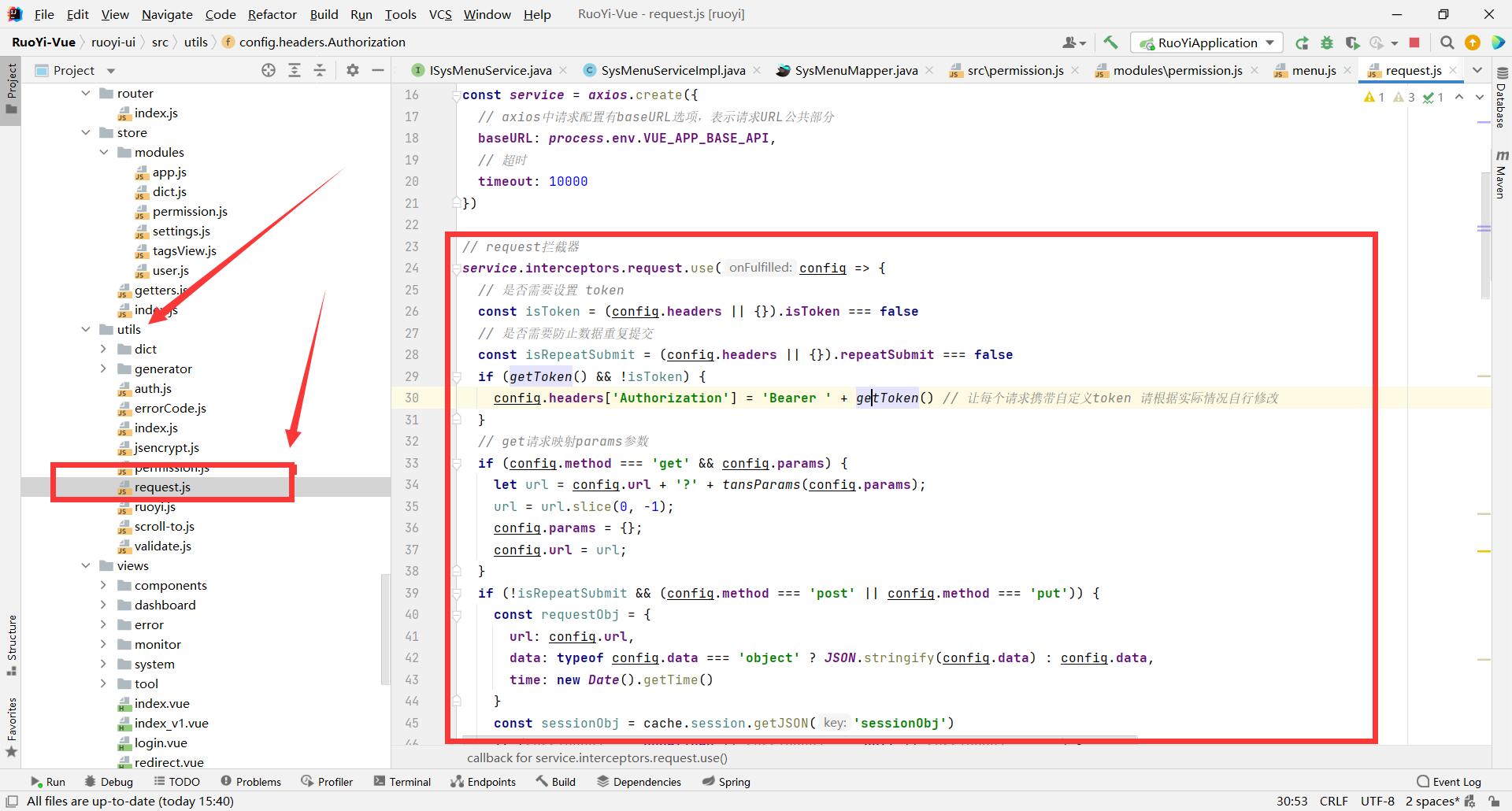Open the Refactor menu
The height and width of the screenshot is (811, 1512).
(x=272, y=14)
